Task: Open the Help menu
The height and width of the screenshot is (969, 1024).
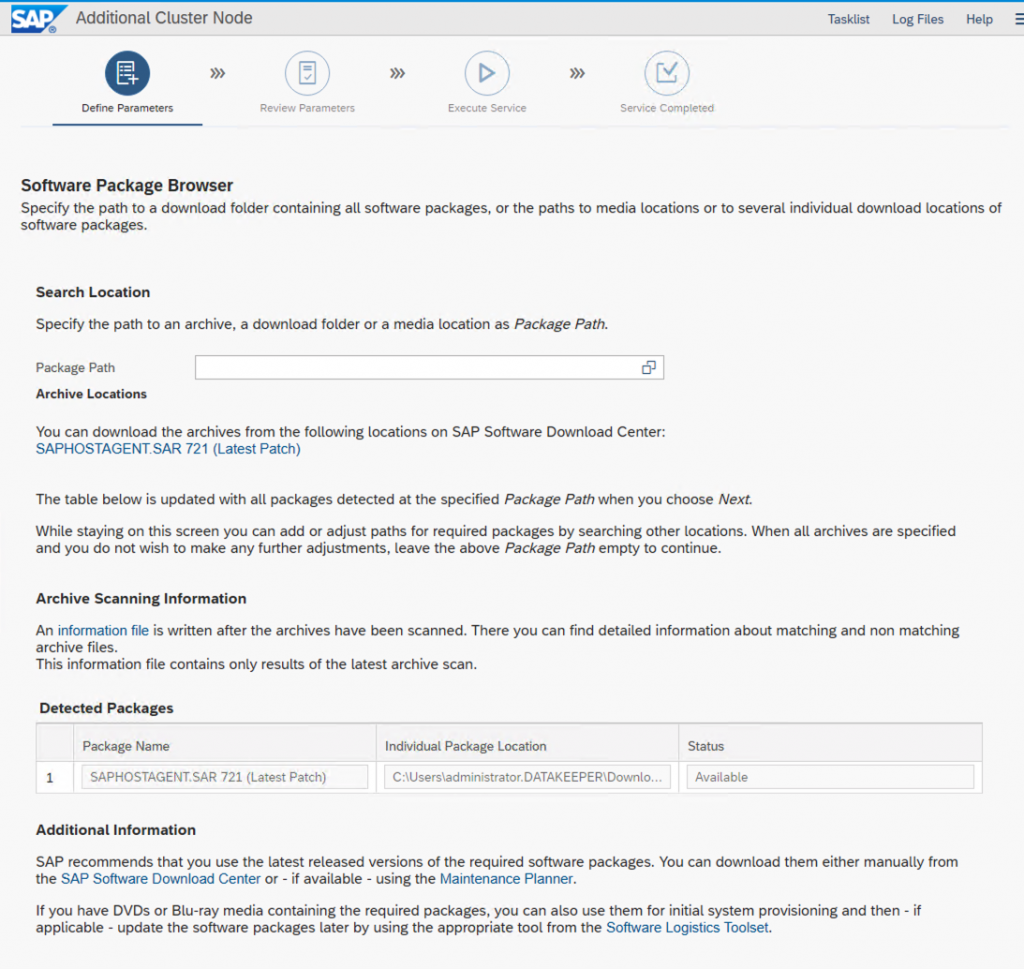Action: 980,20
